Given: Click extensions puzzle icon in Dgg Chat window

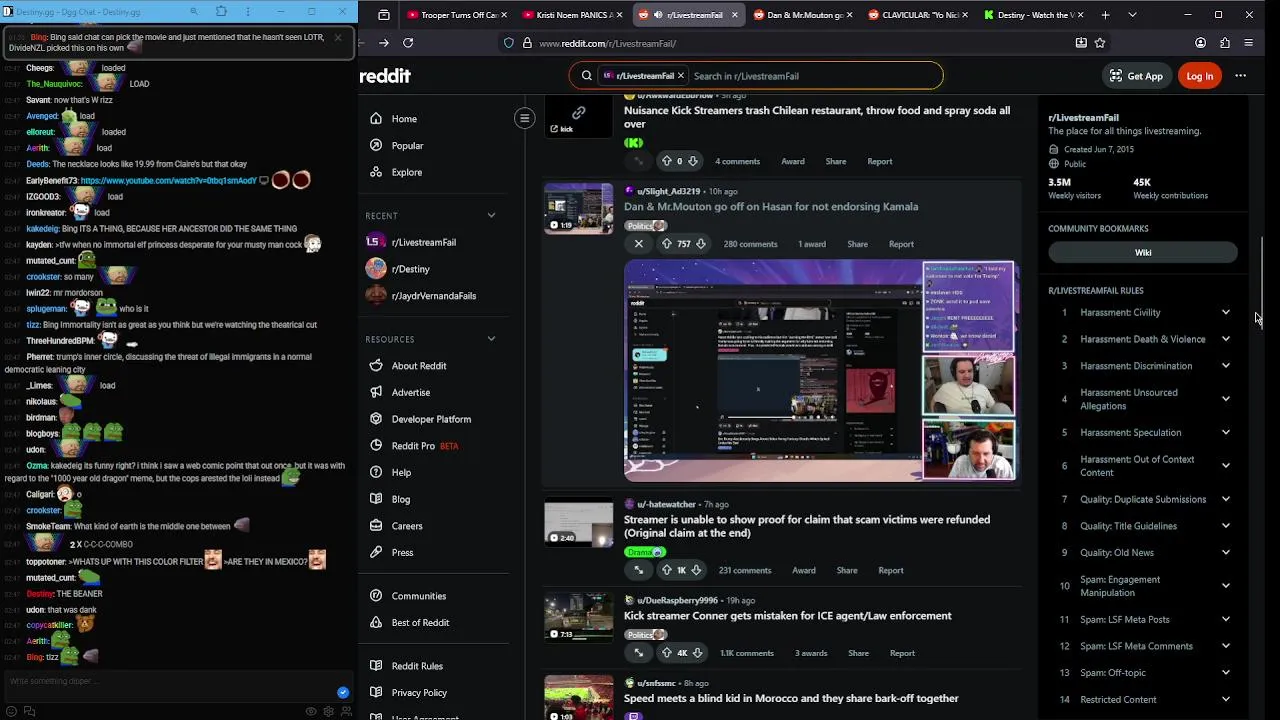Looking at the screenshot, I should pos(221,12).
